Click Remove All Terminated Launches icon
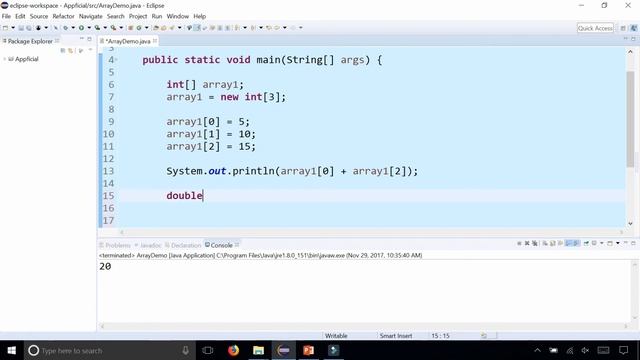Image resolution: width=640 pixels, height=360 pixels. click(535, 243)
